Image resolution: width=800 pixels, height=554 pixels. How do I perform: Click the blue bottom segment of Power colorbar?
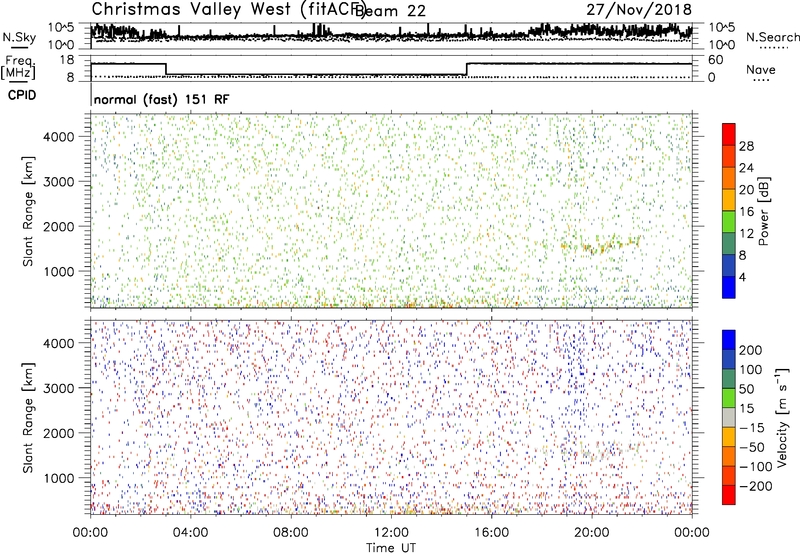[729, 287]
